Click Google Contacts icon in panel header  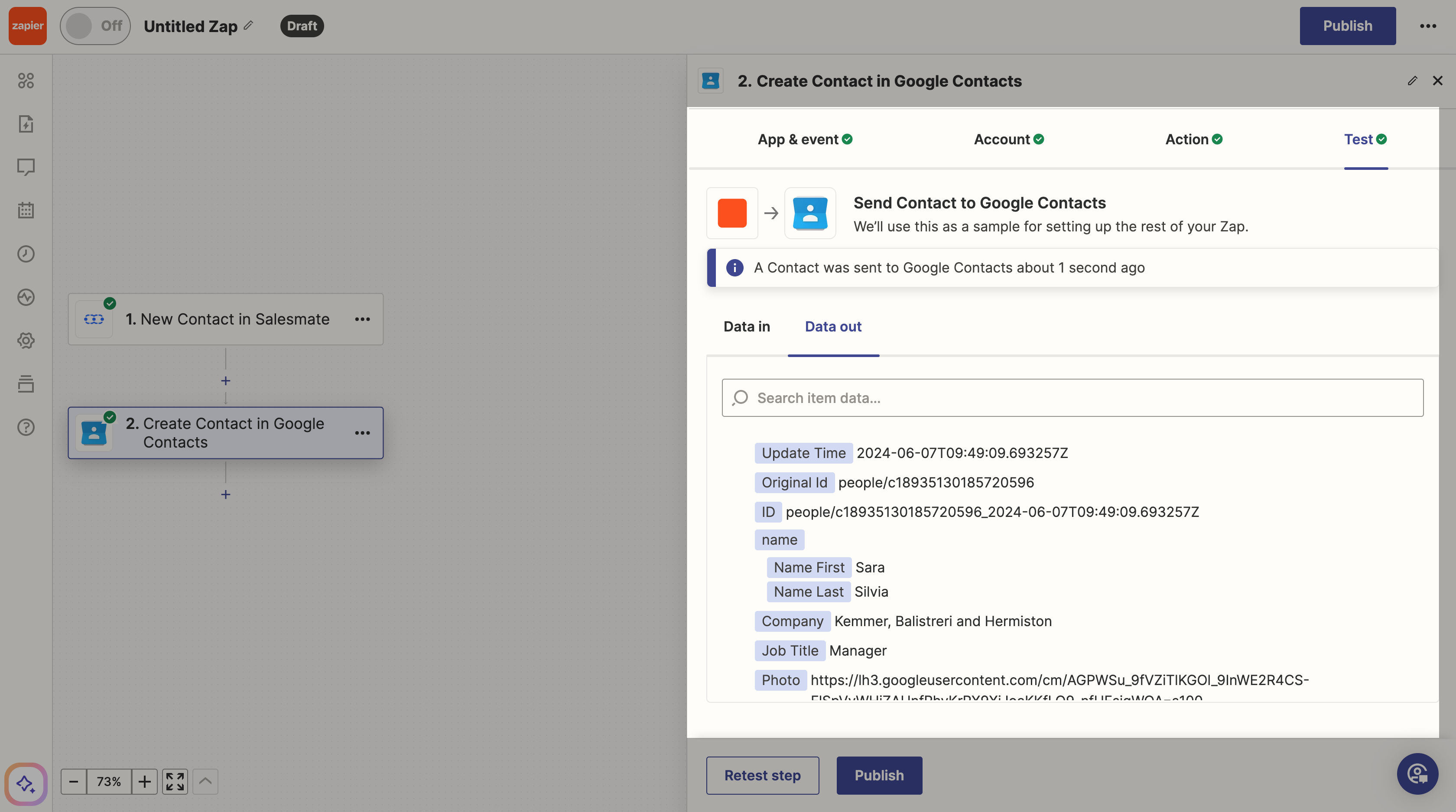tap(711, 81)
